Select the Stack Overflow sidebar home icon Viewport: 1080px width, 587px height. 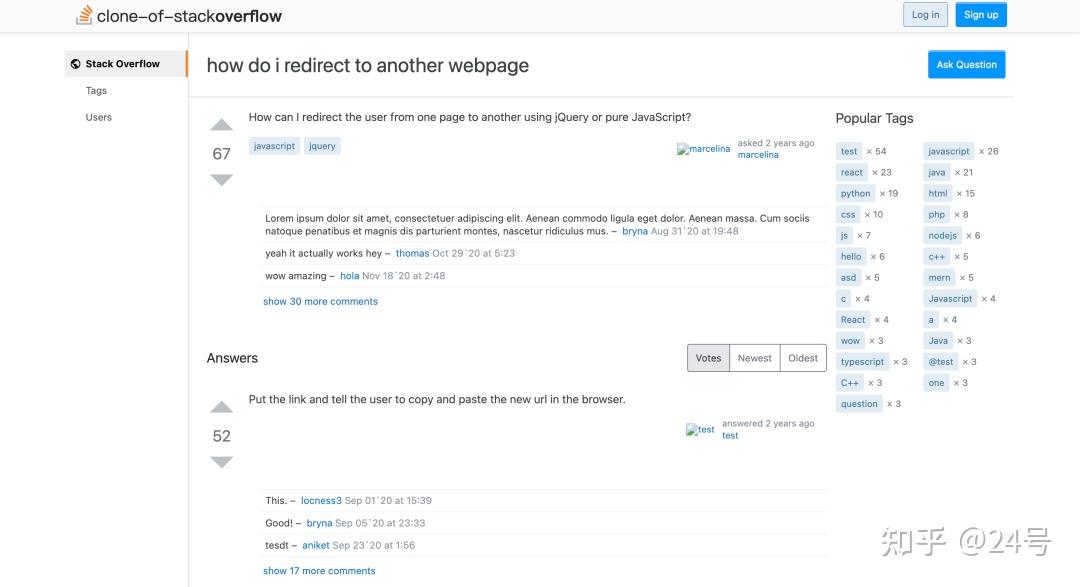tap(76, 63)
